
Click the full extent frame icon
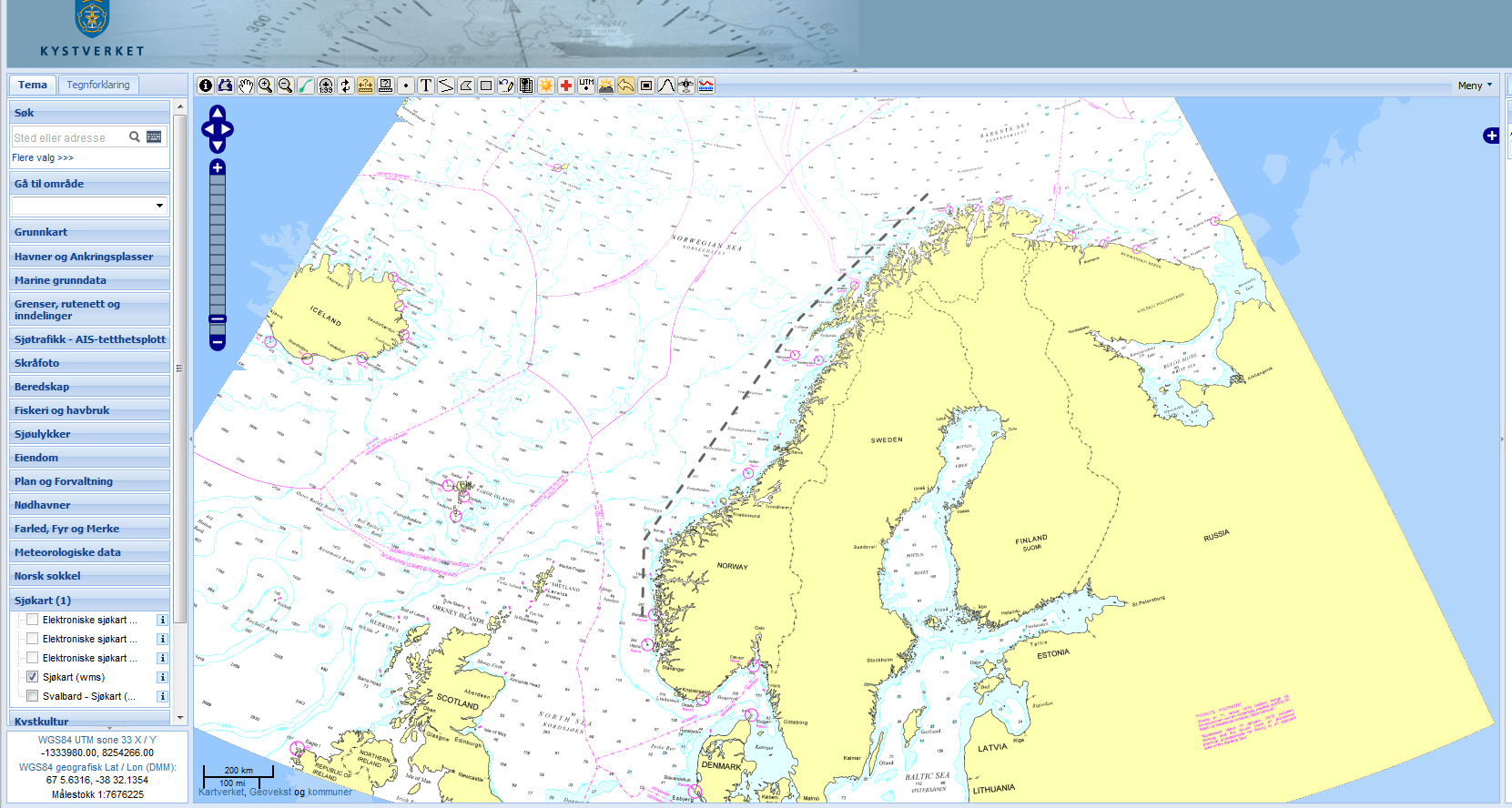(x=646, y=86)
